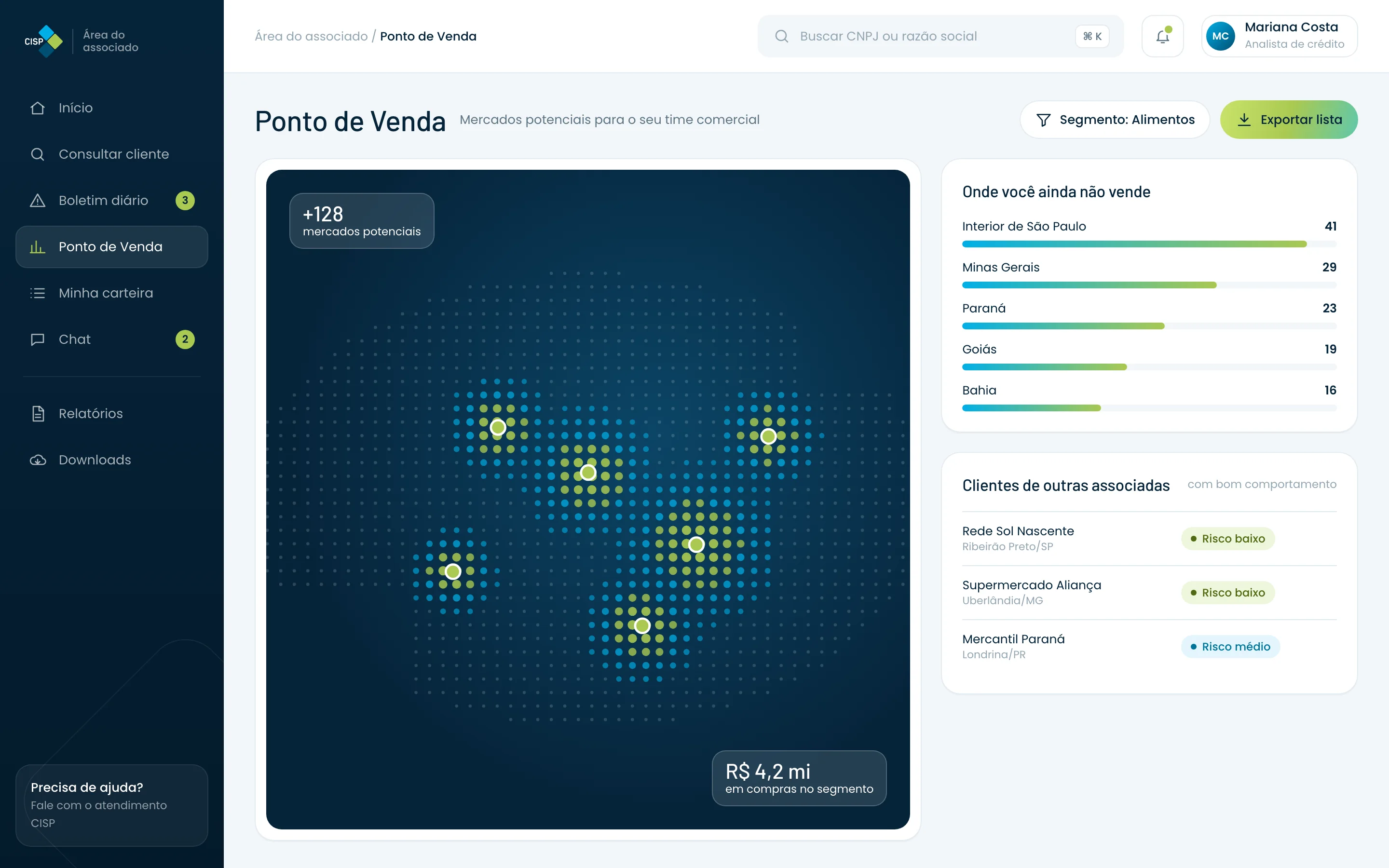Click the notification bell icon
This screenshot has width=1389, height=868.
pyautogui.click(x=1162, y=36)
